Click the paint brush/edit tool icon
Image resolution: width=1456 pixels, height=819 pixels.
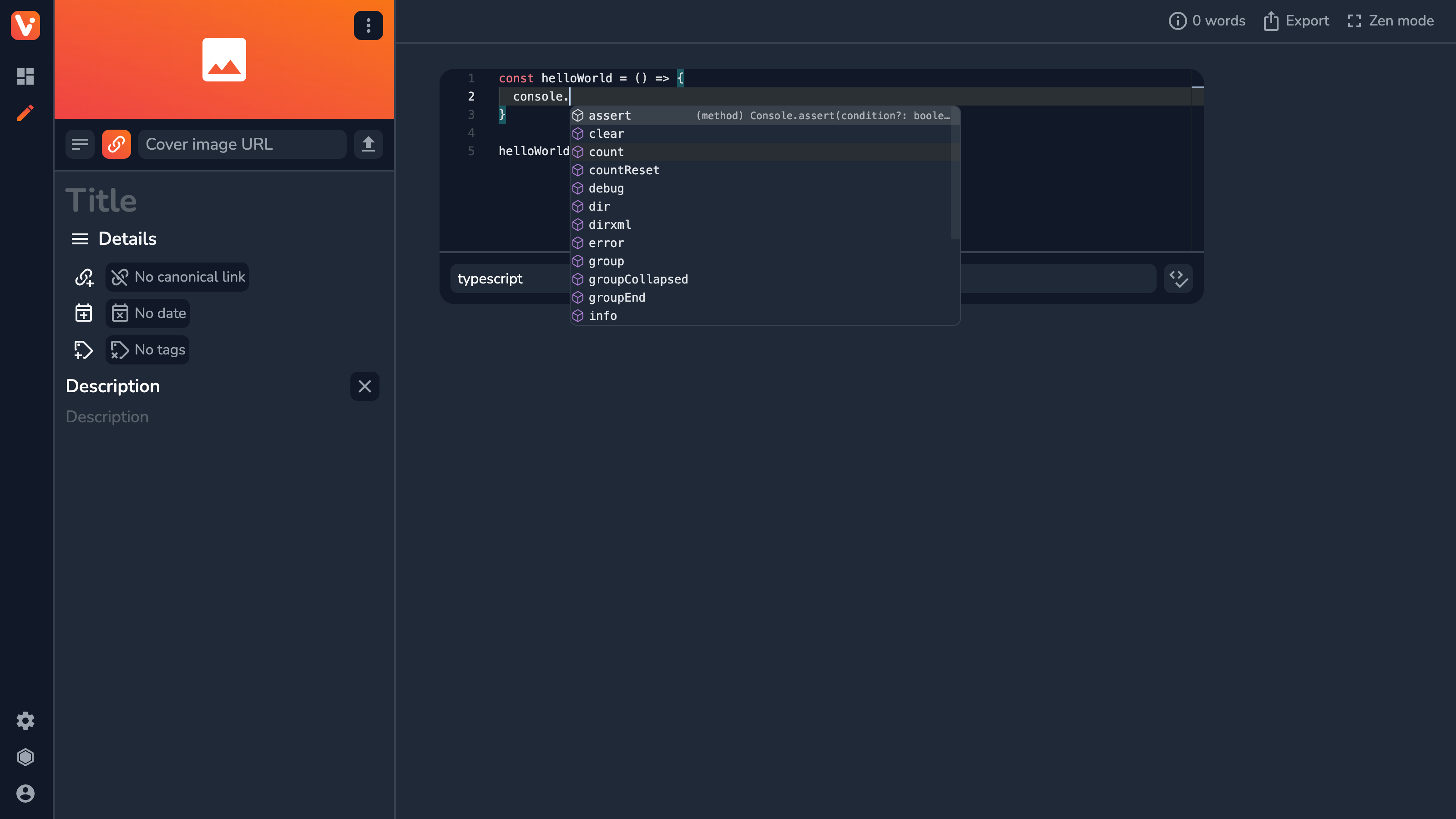tap(25, 112)
